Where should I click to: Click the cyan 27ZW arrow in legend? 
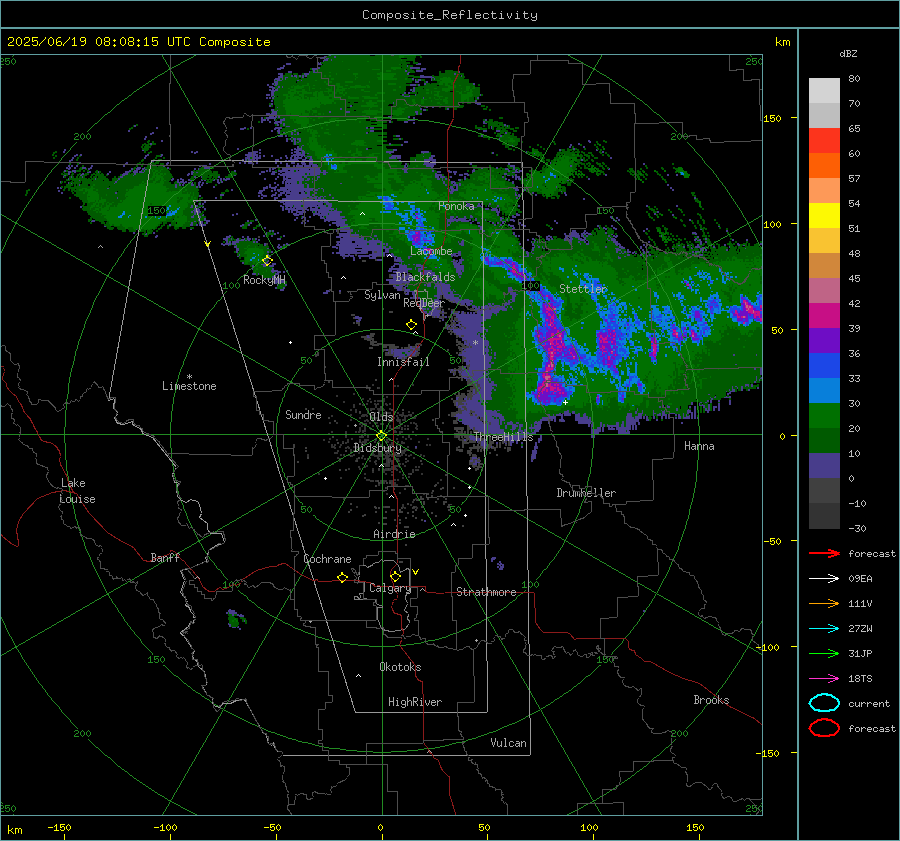click(x=824, y=628)
